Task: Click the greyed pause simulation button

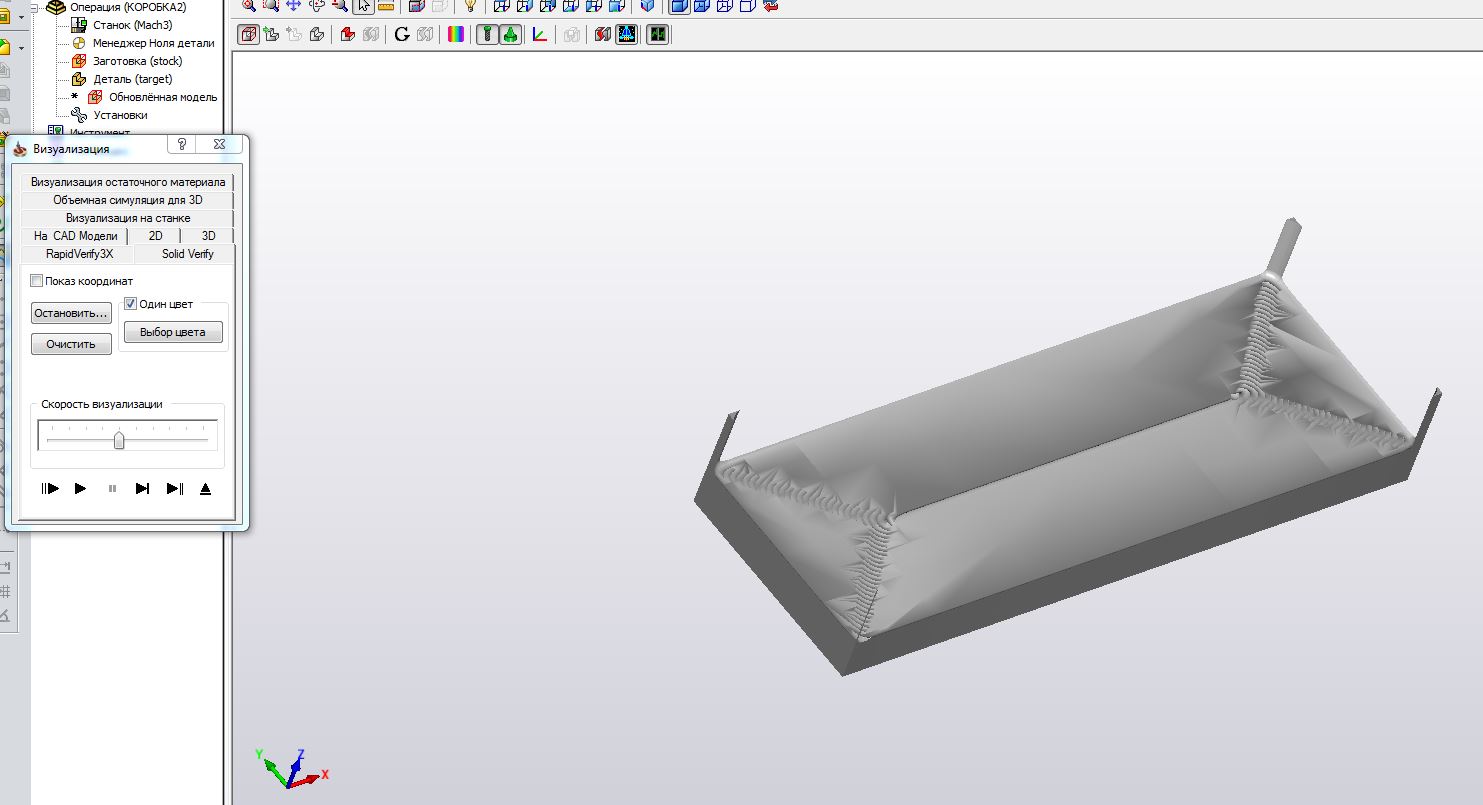Action: tap(112, 489)
